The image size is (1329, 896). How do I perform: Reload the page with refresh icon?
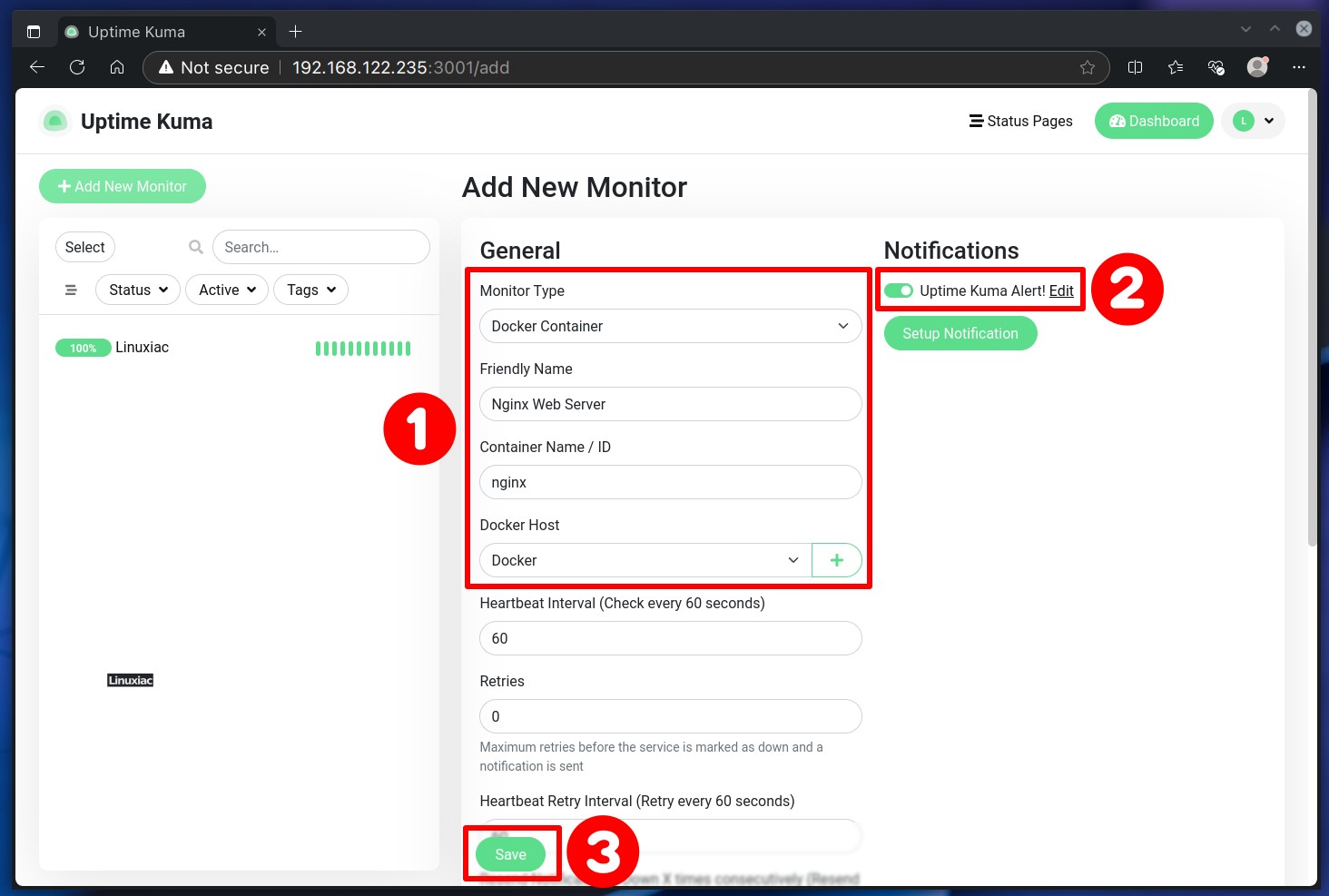pos(77,67)
